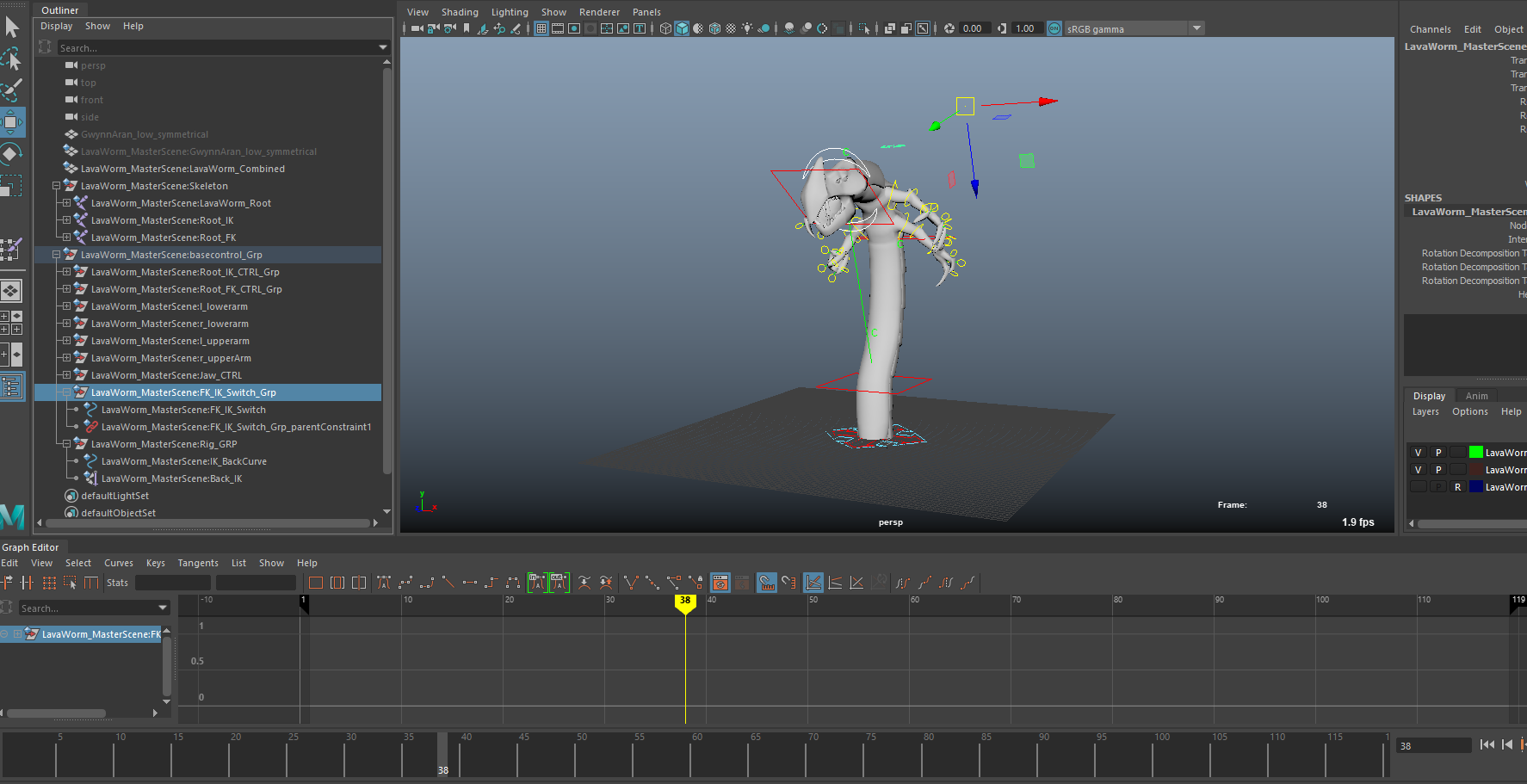
Task: Open the viewport Shading menu
Action: [x=460, y=12]
